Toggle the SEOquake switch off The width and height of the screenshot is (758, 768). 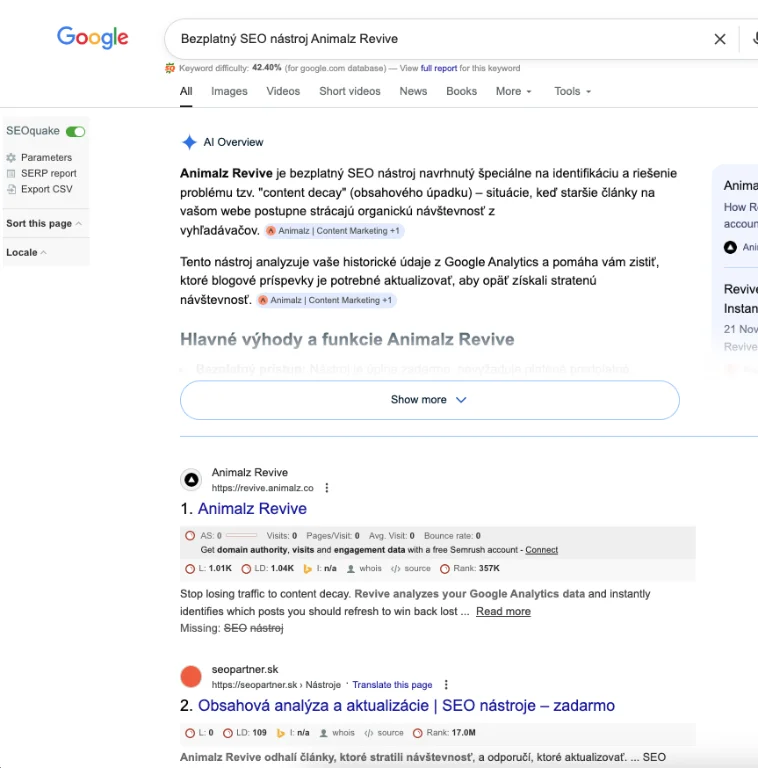click(75, 131)
